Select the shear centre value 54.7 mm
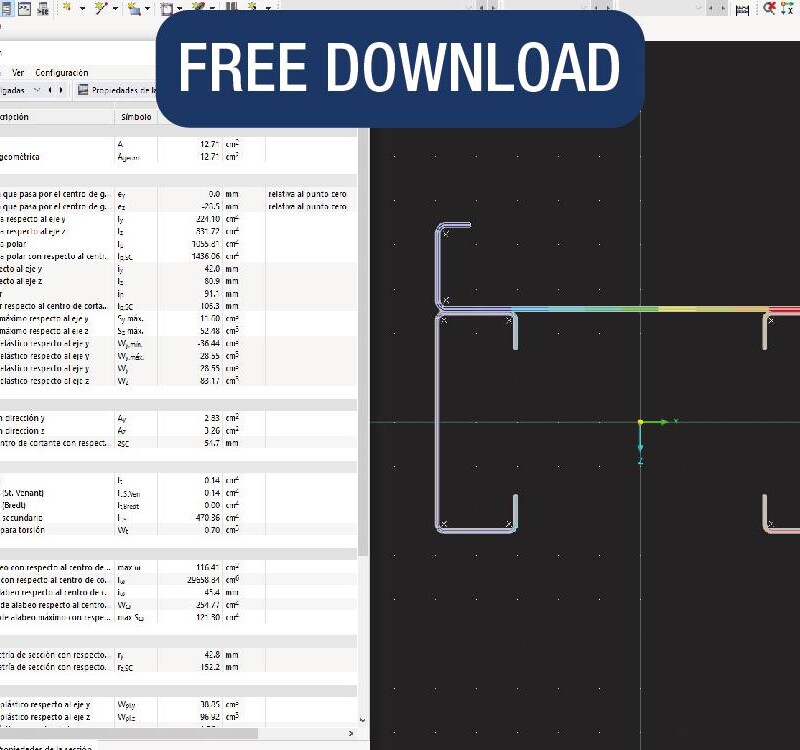The height and width of the screenshot is (750, 800). click(212, 443)
